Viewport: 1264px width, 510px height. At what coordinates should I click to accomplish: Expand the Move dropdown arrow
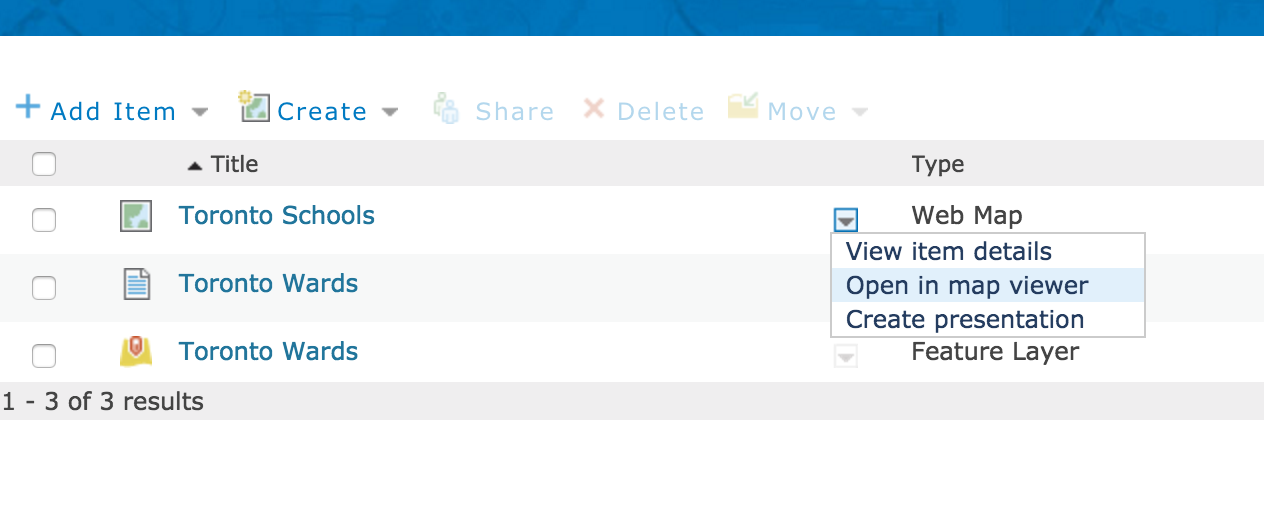click(x=859, y=112)
